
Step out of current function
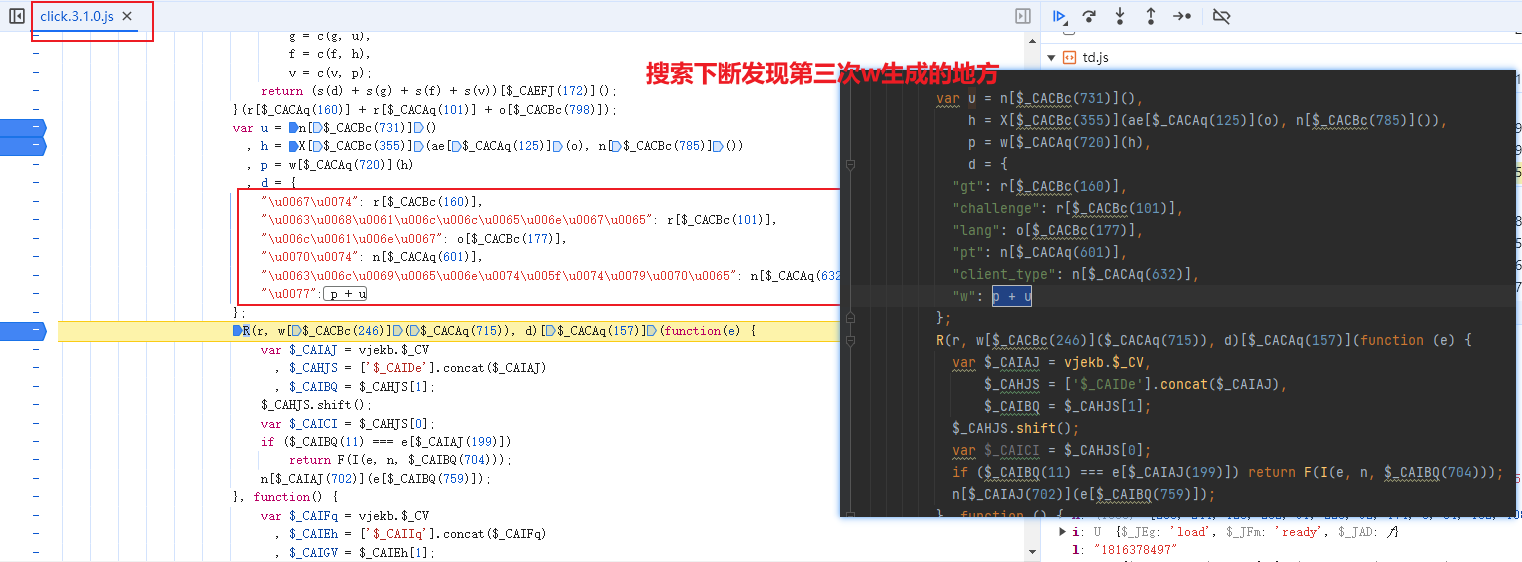click(1151, 16)
